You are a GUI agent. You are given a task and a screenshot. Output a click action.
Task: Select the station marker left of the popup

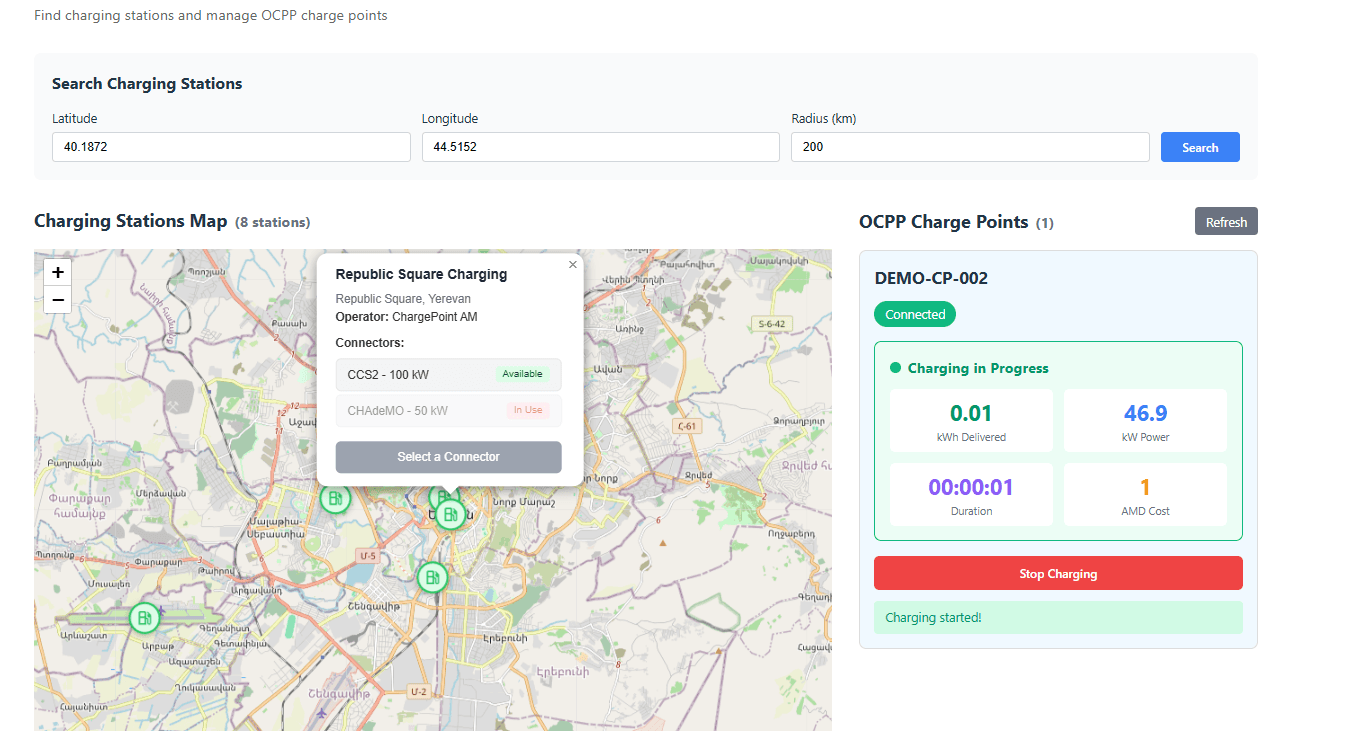click(336, 497)
